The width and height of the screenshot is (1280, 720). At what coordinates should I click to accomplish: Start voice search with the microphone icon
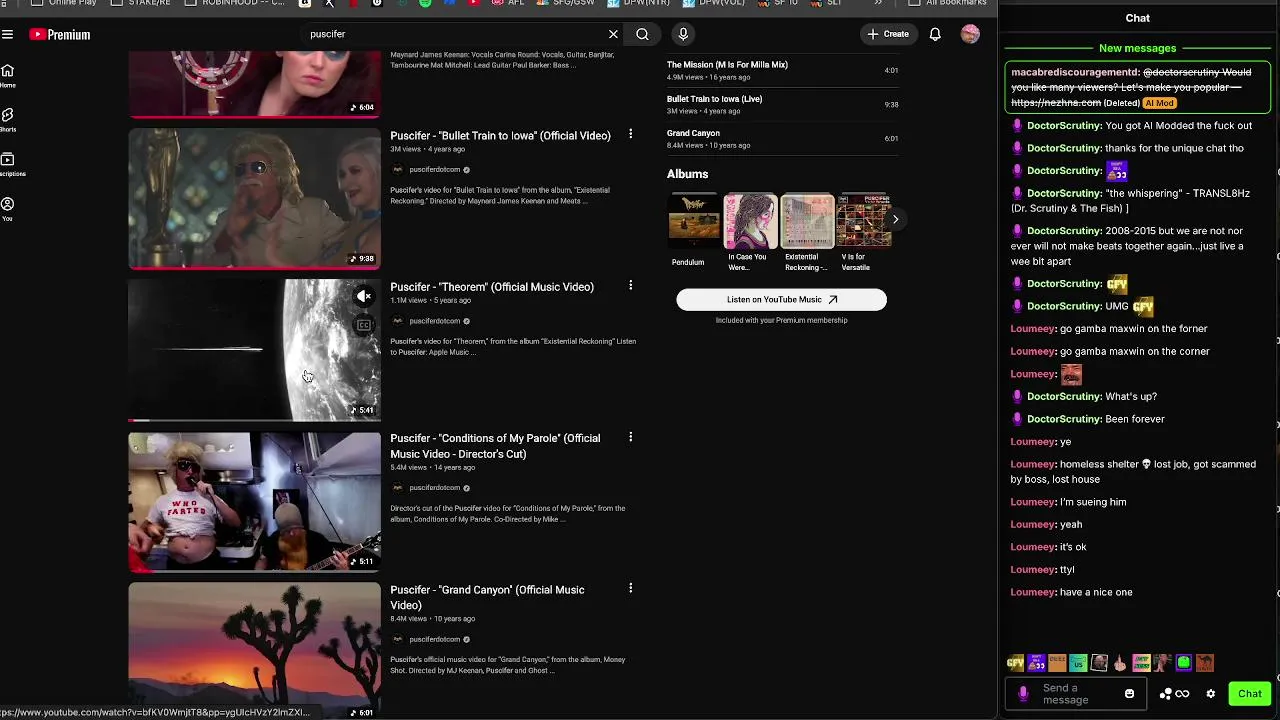point(683,34)
